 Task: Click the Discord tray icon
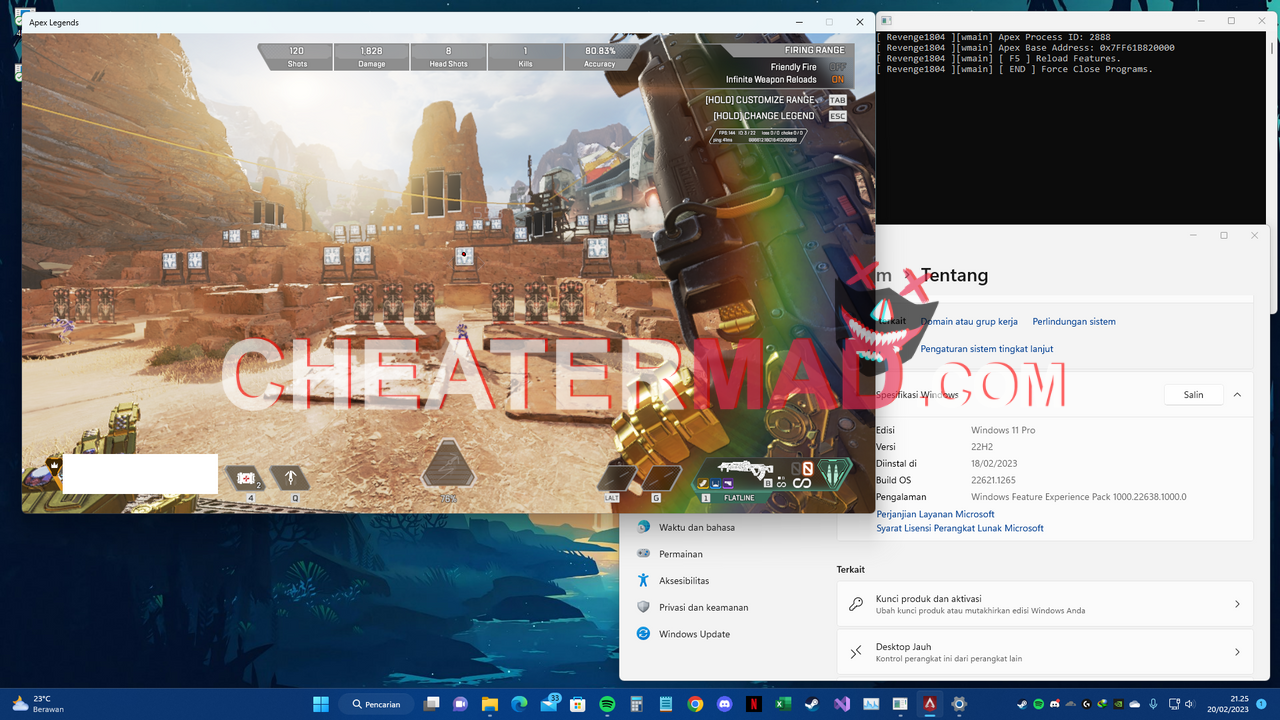click(x=1054, y=704)
